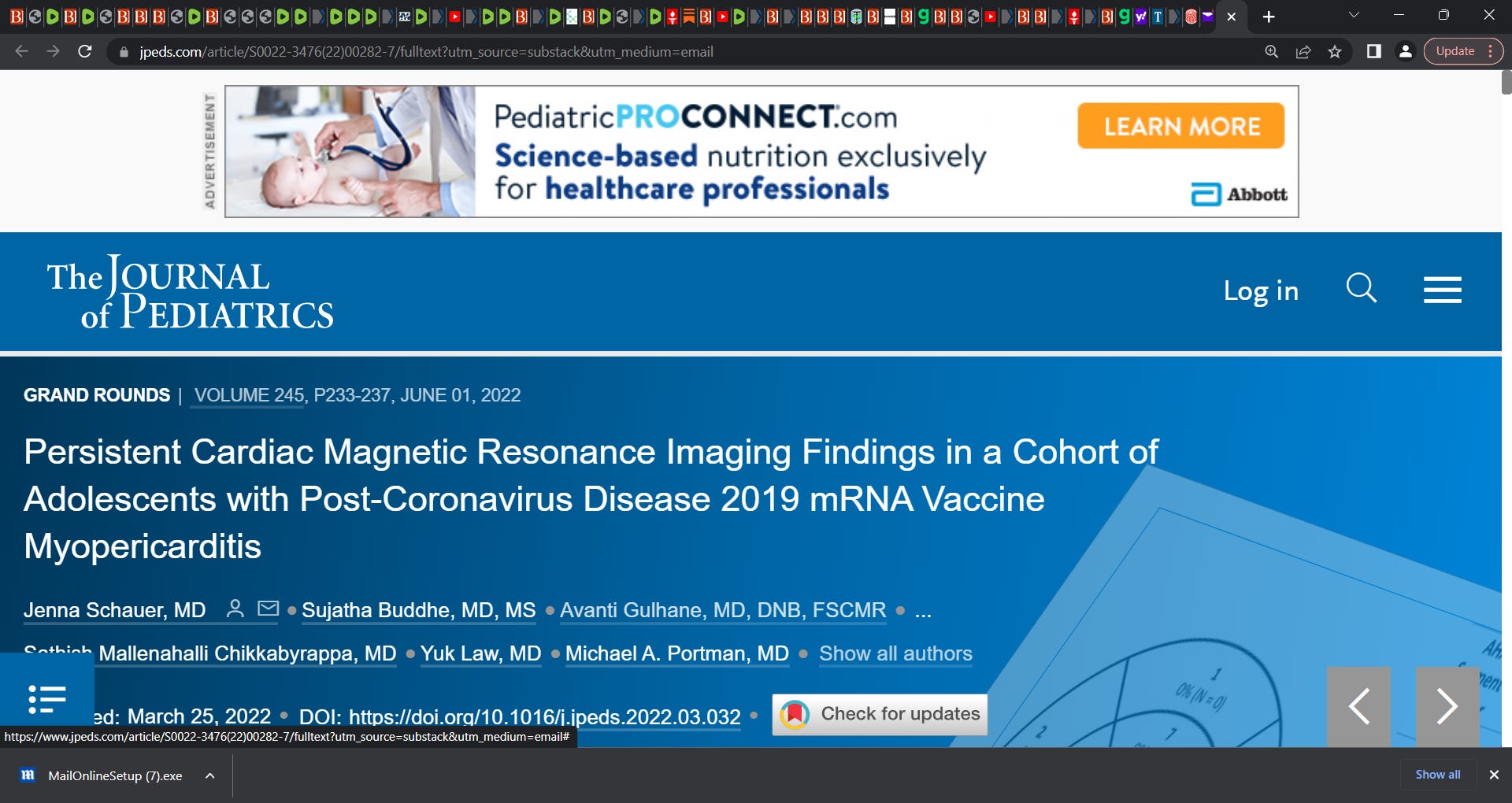The height and width of the screenshot is (803, 1512).
Task: Expand MailOnlineSetup download options chevron
Action: [x=210, y=775]
